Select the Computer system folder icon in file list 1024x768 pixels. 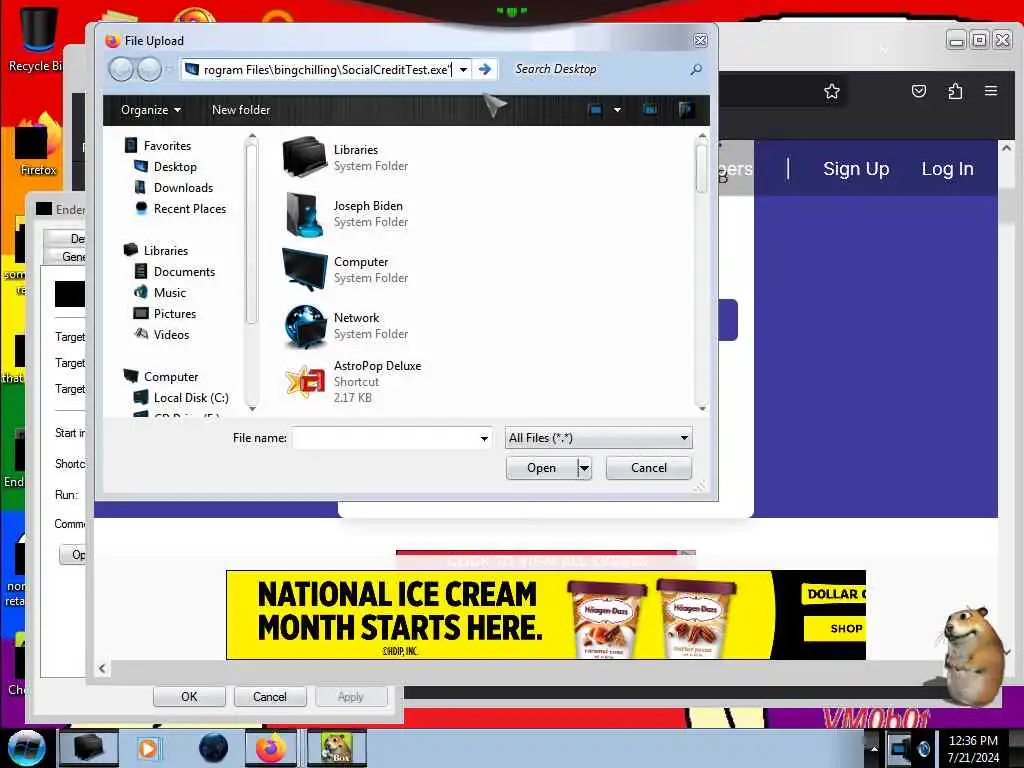pyautogui.click(x=304, y=269)
